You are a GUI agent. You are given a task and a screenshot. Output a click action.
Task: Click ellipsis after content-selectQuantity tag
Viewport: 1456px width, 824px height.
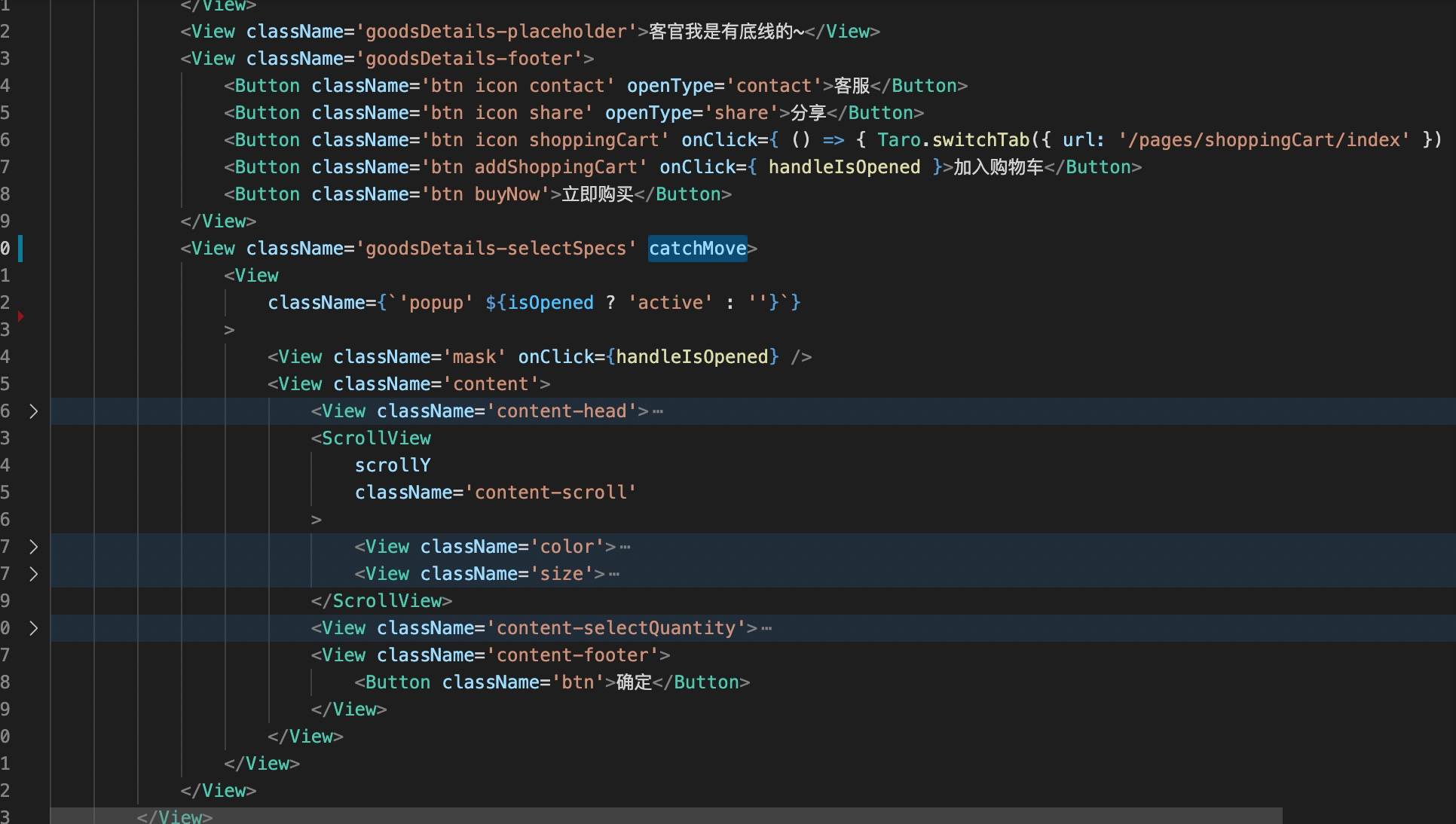tap(766, 628)
